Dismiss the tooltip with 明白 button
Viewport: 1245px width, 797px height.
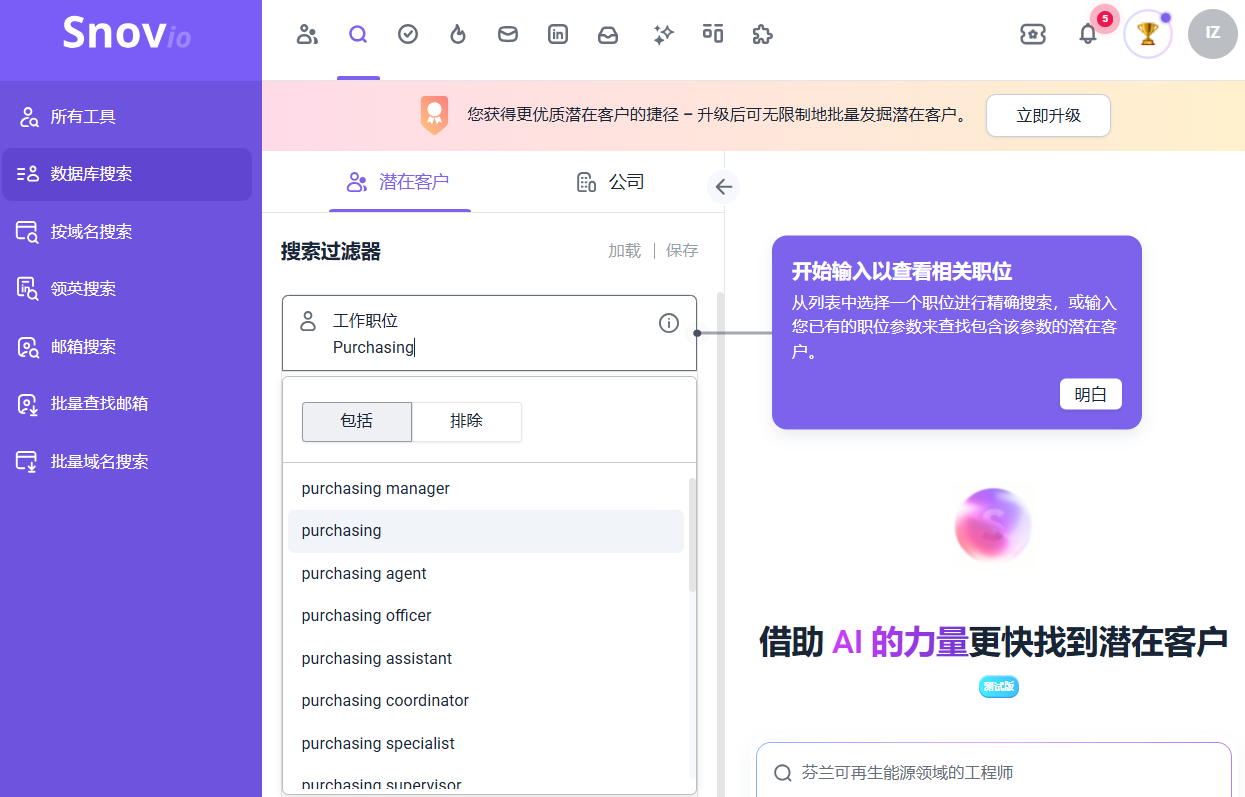point(1090,394)
